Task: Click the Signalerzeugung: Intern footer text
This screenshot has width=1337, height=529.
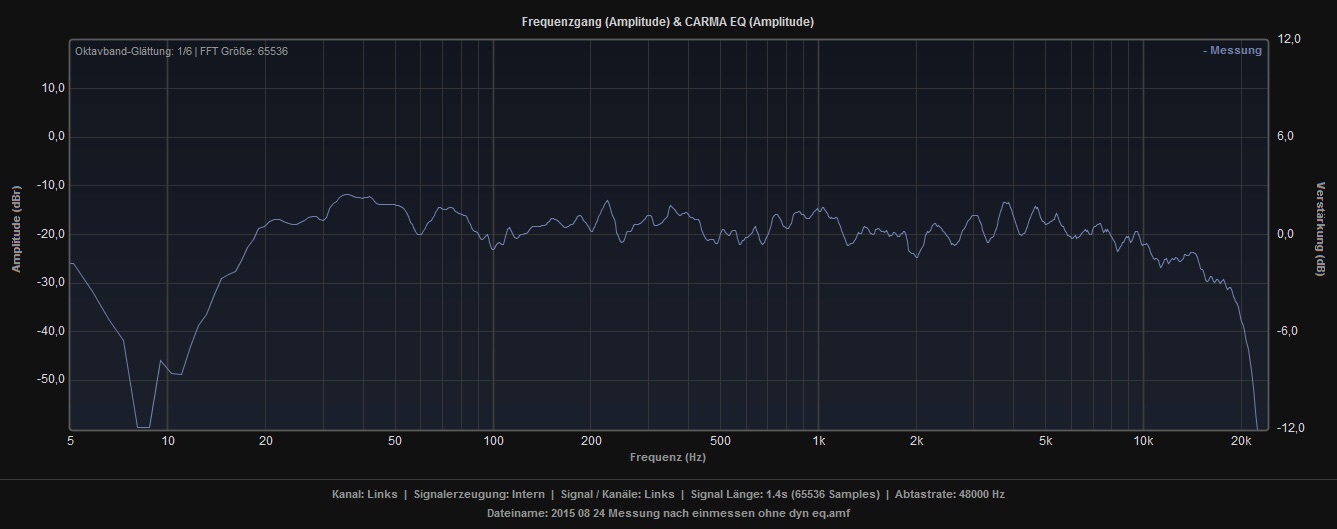Action: coord(479,494)
